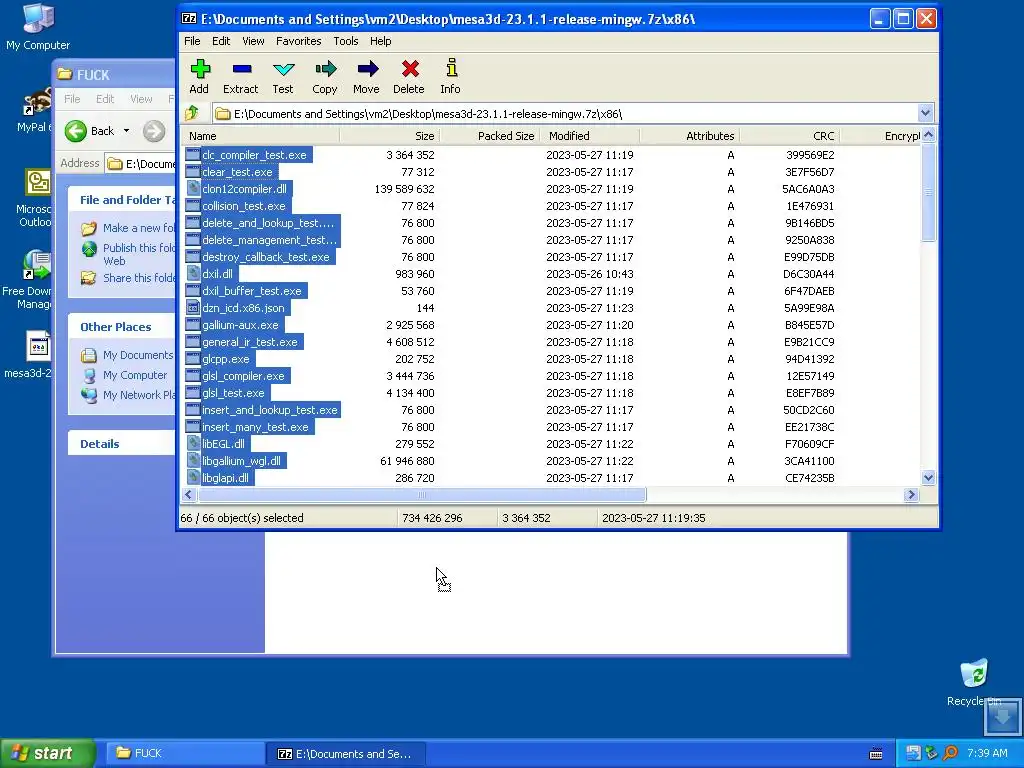Click the clon12compiler.dll file icon
Viewport: 1024px width, 768px height.
(193, 189)
